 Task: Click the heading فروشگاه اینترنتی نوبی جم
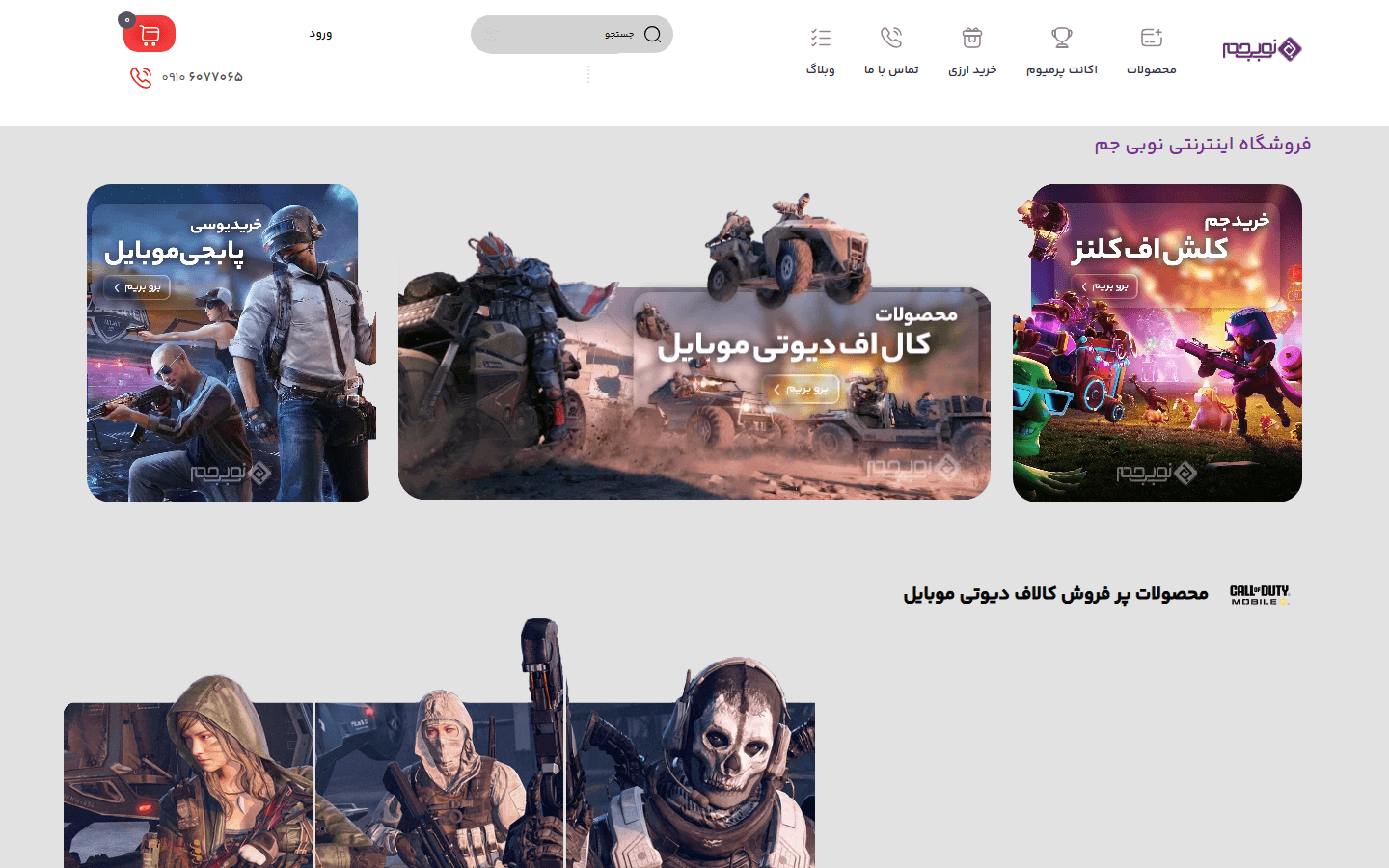(x=1203, y=145)
